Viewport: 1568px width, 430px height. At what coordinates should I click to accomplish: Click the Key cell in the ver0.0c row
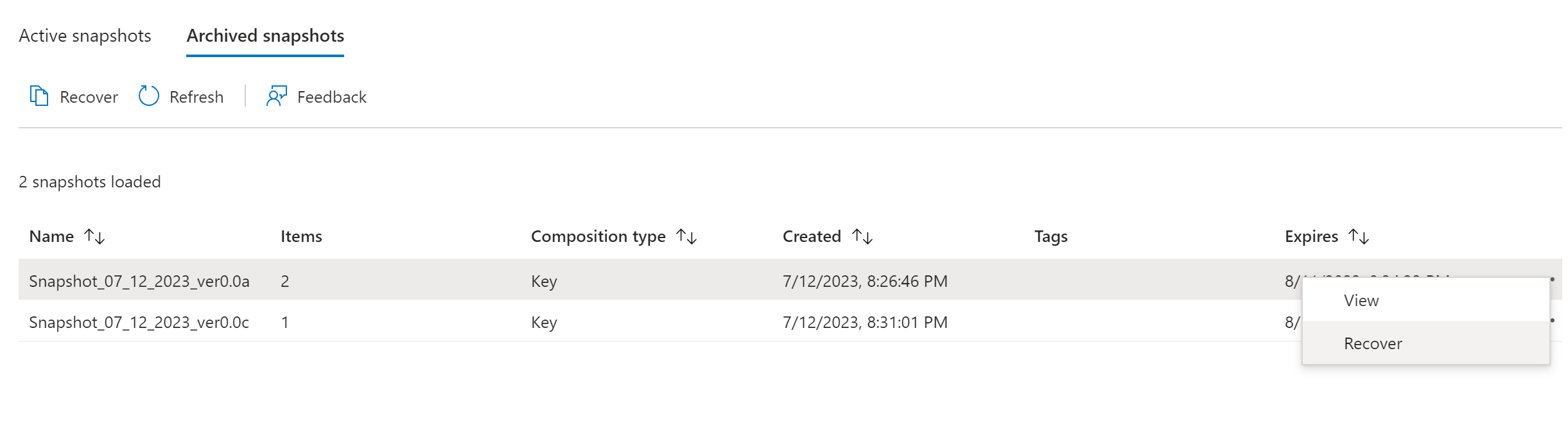(544, 322)
